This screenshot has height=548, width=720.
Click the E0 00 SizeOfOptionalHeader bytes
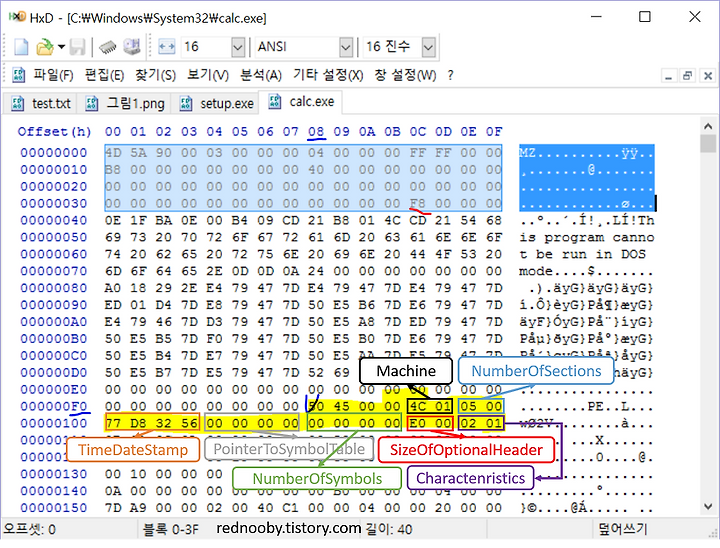tap(430, 423)
